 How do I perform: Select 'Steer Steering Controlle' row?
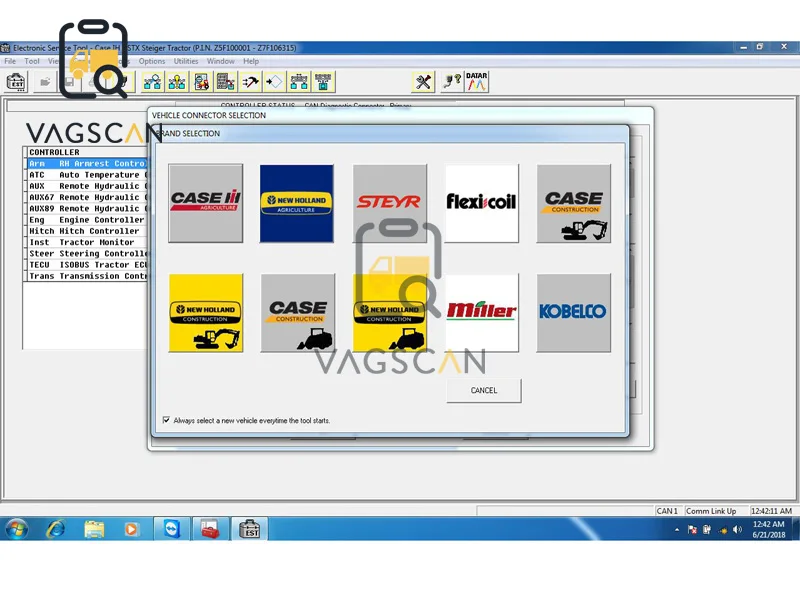[87, 254]
